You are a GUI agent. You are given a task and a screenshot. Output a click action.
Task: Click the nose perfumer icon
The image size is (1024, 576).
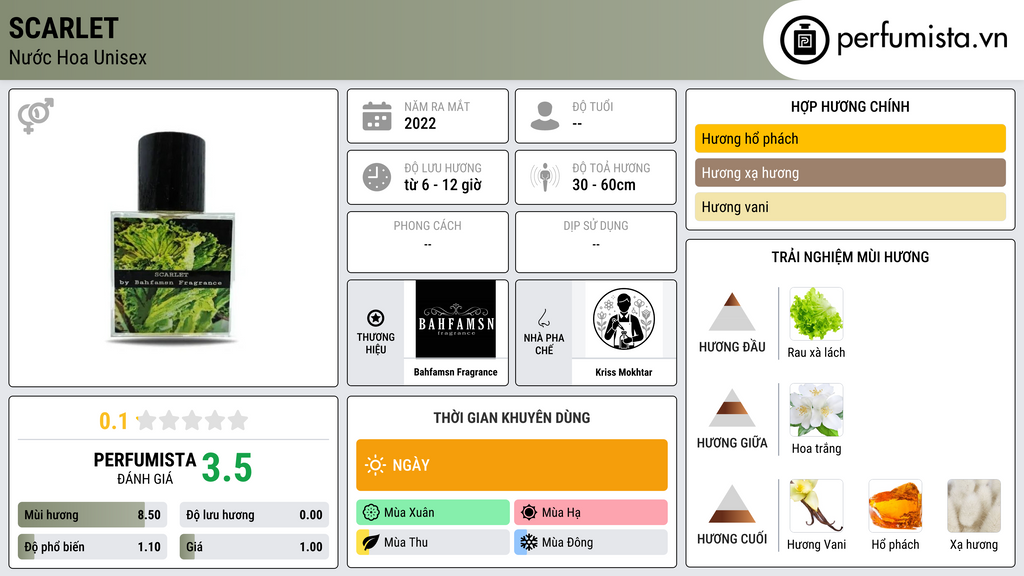pyautogui.click(x=543, y=318)
